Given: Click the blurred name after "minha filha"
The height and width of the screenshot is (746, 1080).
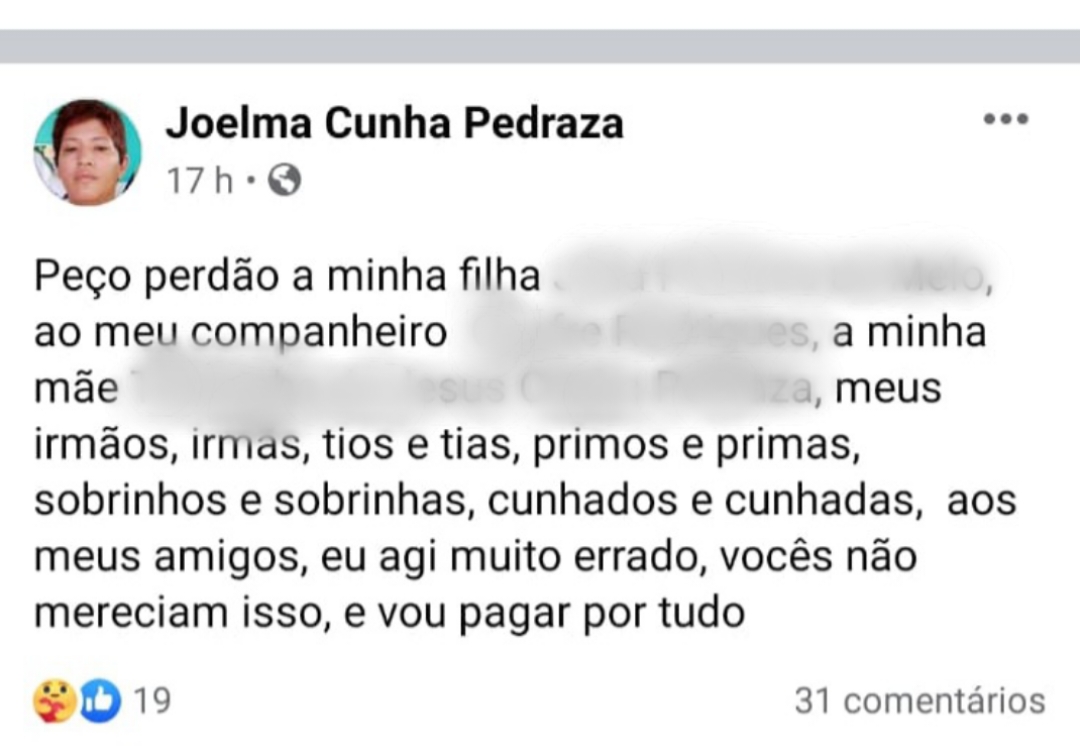Looking at the screenshot, I should [765, 277].
